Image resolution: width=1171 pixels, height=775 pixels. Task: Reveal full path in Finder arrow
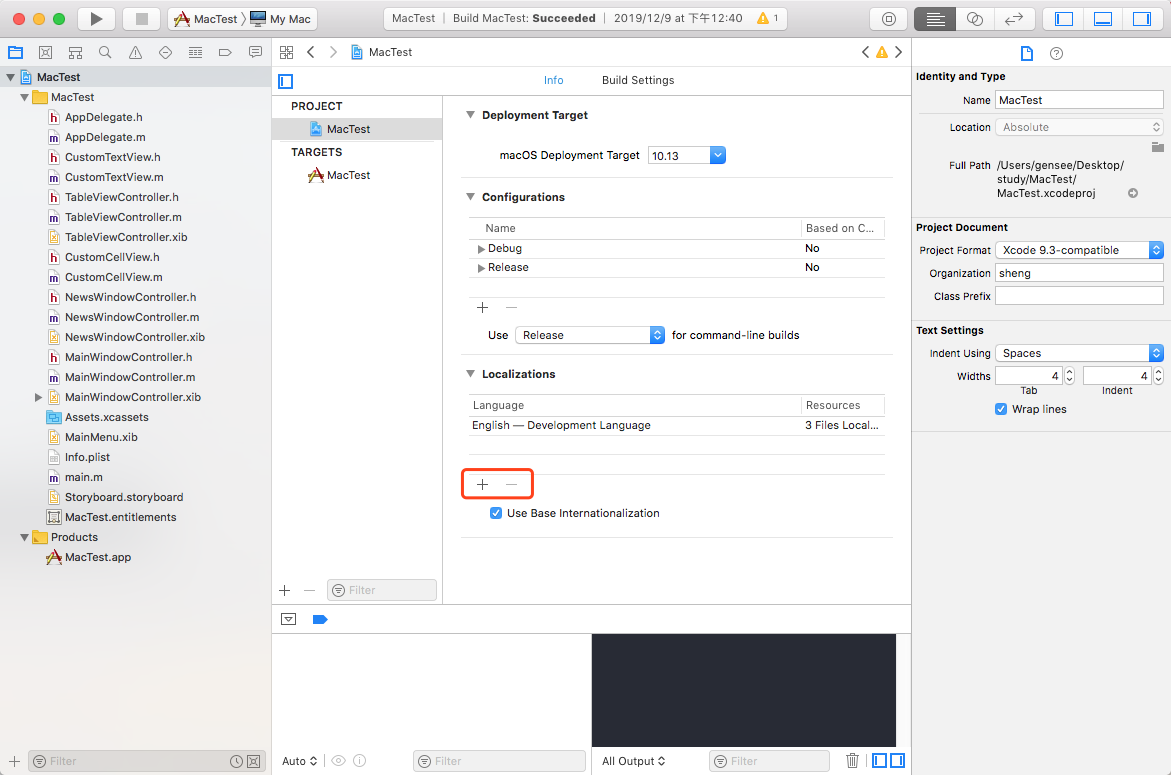tap(1133, 193)
